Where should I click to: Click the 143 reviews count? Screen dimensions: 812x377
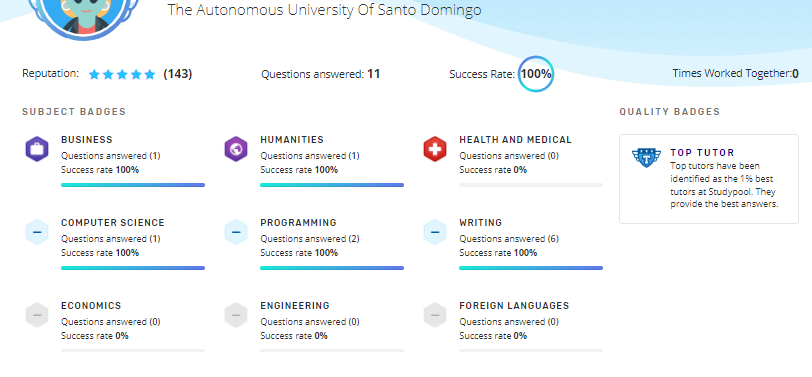point(178,74)
